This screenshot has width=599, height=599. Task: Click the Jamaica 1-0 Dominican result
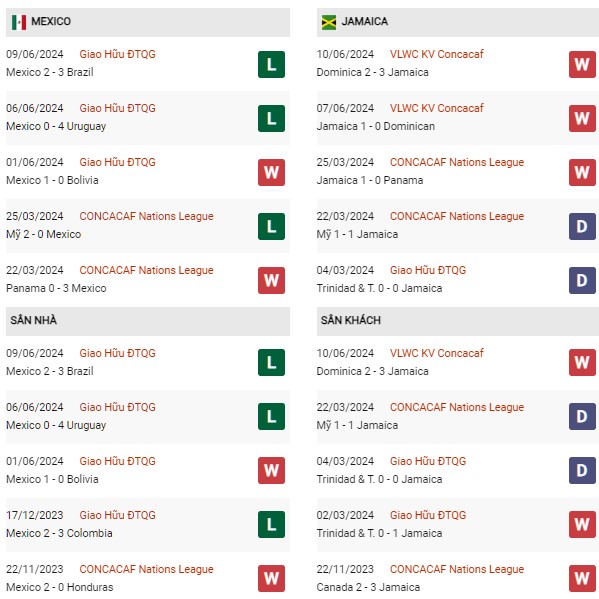376,126
